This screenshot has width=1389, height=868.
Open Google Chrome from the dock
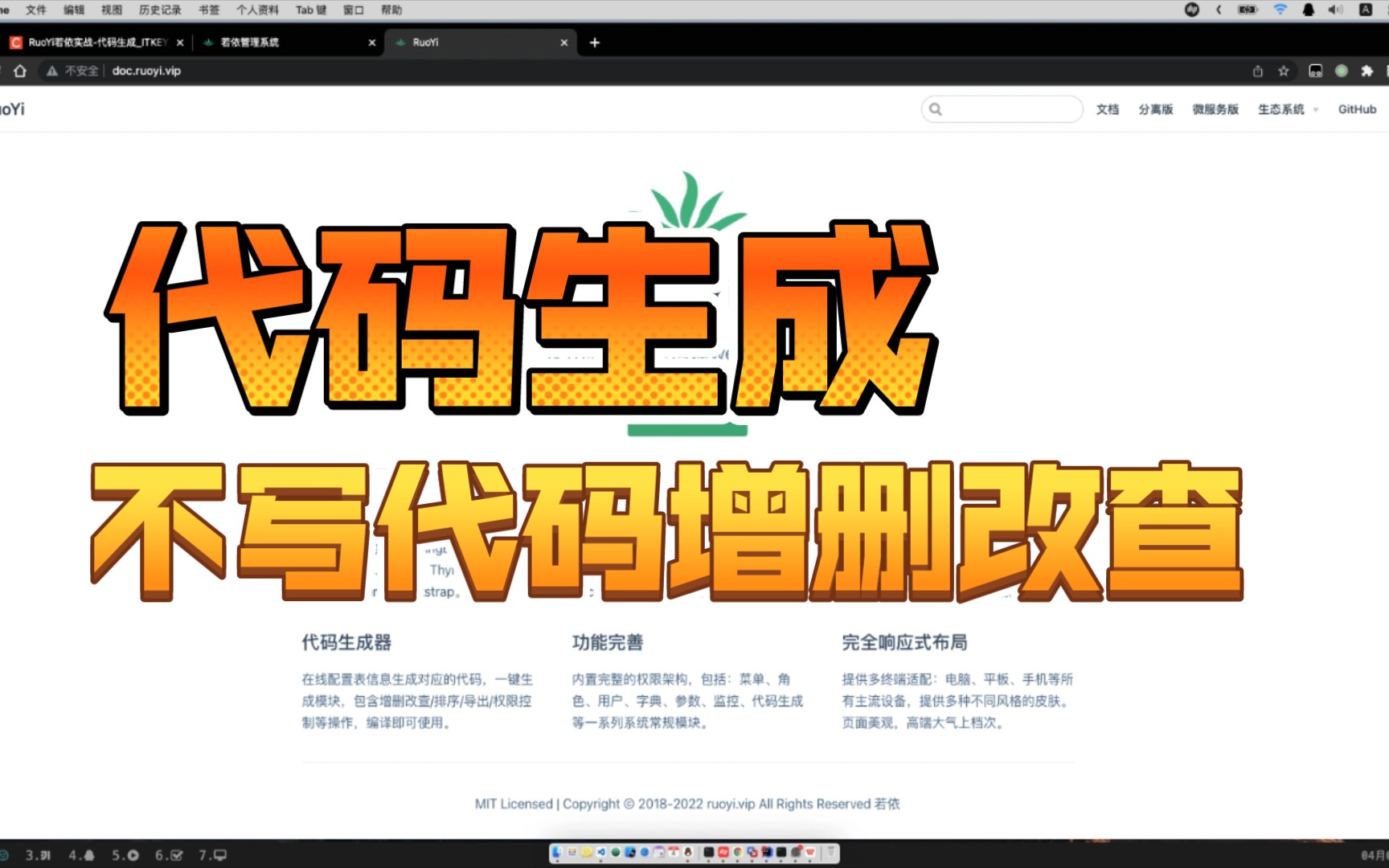click(x=736, y=853)
